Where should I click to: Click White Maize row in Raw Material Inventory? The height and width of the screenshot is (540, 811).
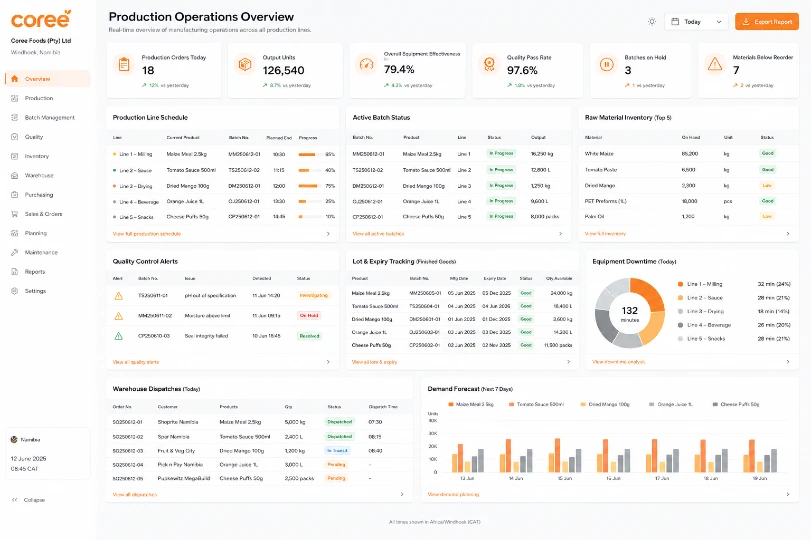click(688, 154)
